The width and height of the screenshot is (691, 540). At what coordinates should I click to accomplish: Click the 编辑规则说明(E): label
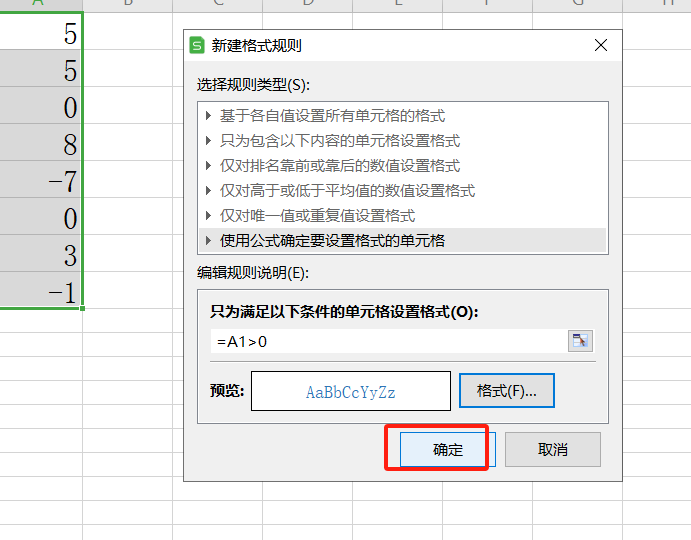[x=253, y=273]
